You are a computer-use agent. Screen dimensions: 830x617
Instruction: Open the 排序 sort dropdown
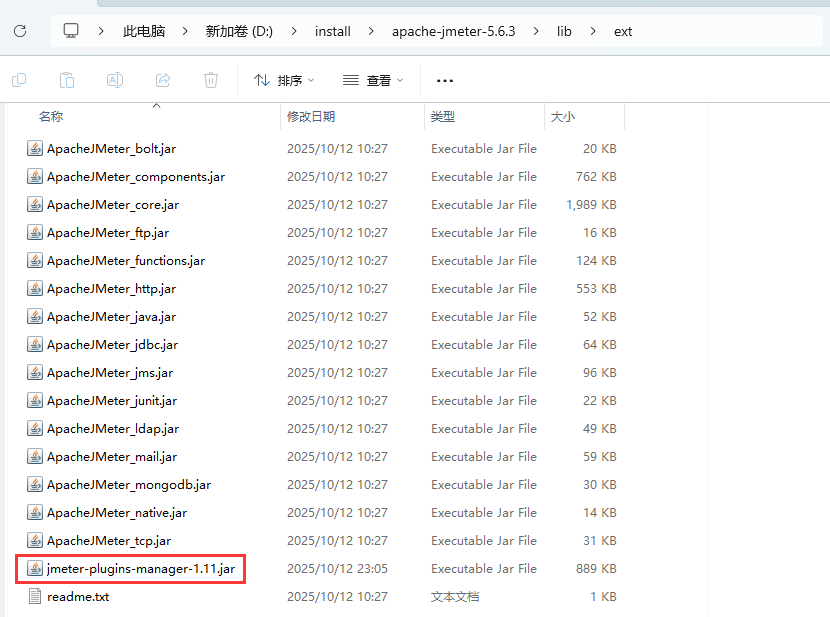(x=284, y=80)
